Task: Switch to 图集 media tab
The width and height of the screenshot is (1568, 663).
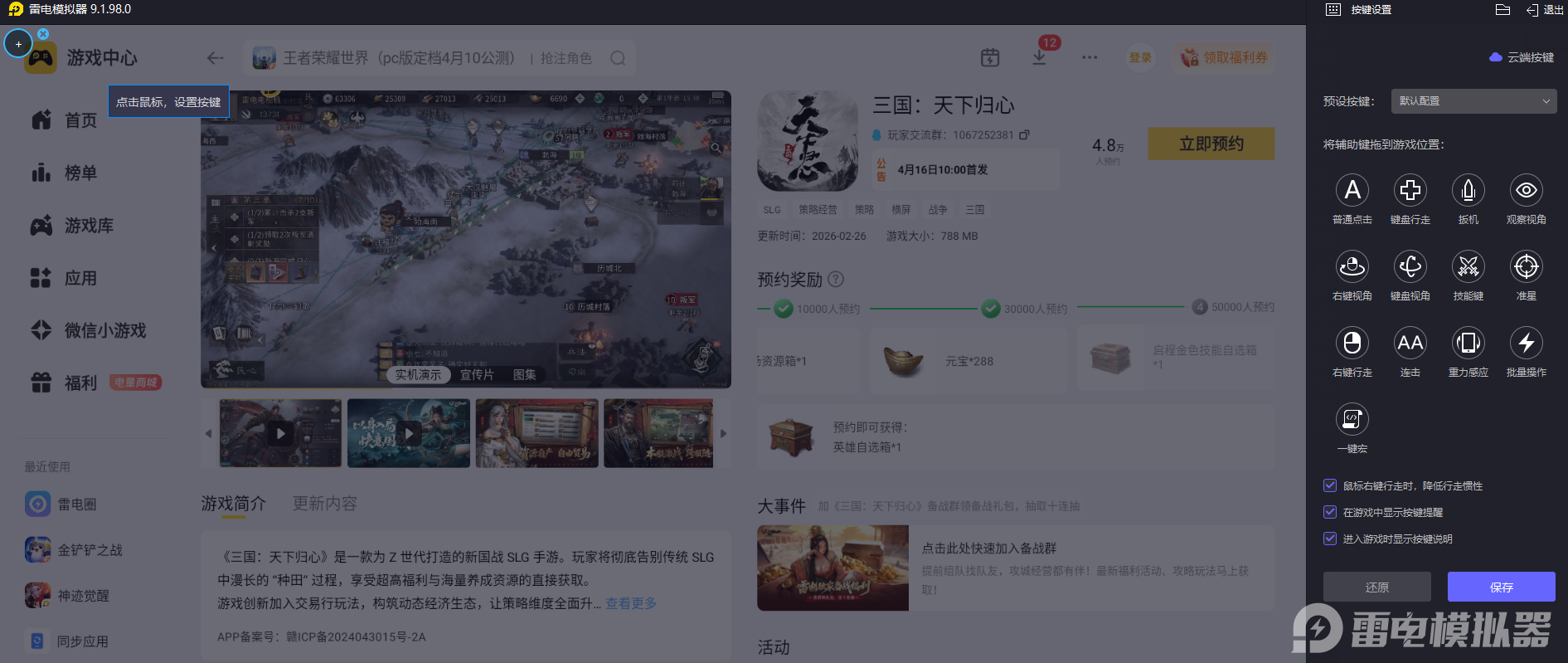Action: (524, 375)
